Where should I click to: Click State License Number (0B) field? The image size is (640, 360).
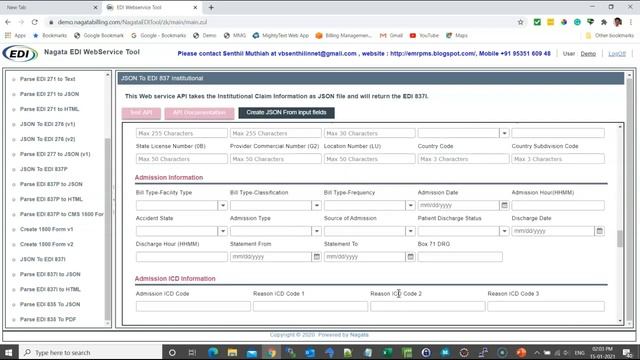[x=182, y=159]
